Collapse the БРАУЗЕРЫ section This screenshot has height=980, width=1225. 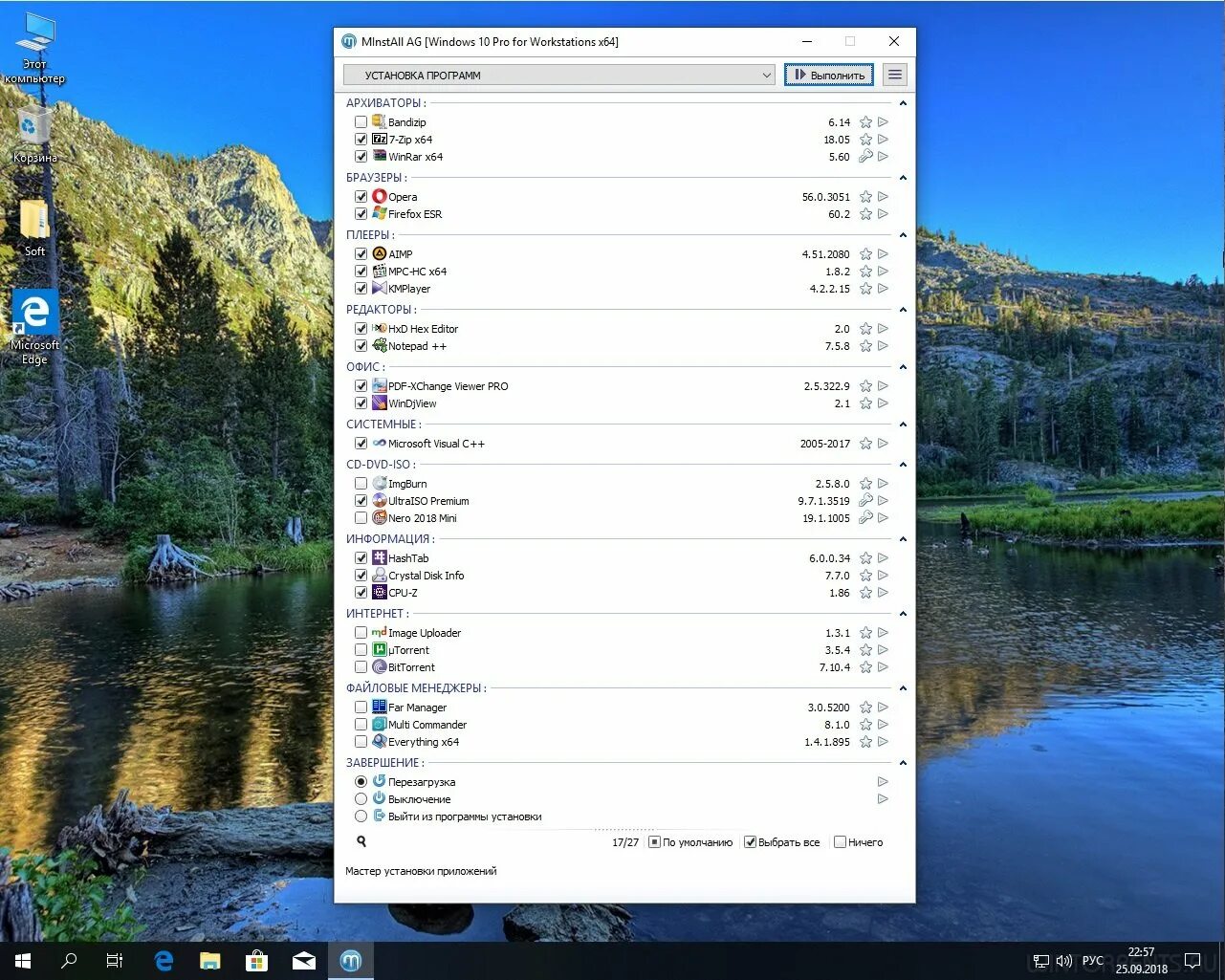pyautogui.click(x=903, y=178)
